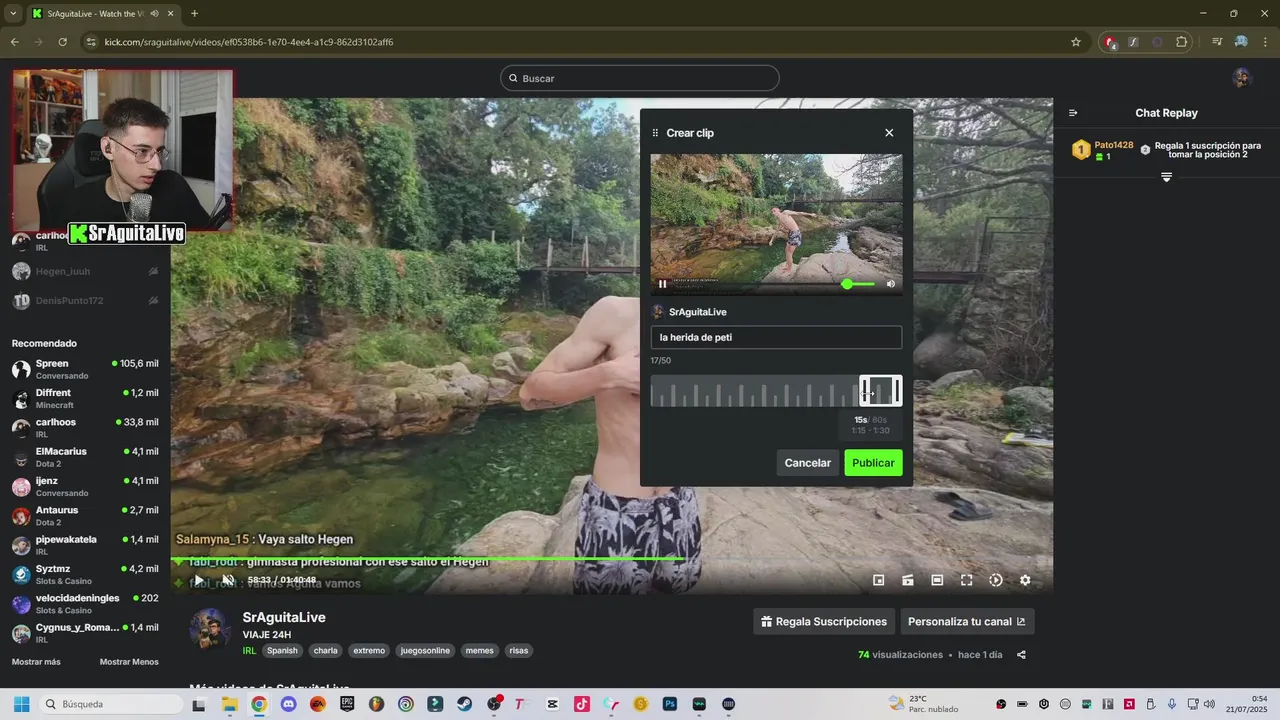Reload the page in Chrome
This screenshot has height=720, width=1280.
click(x=62, y=42)
